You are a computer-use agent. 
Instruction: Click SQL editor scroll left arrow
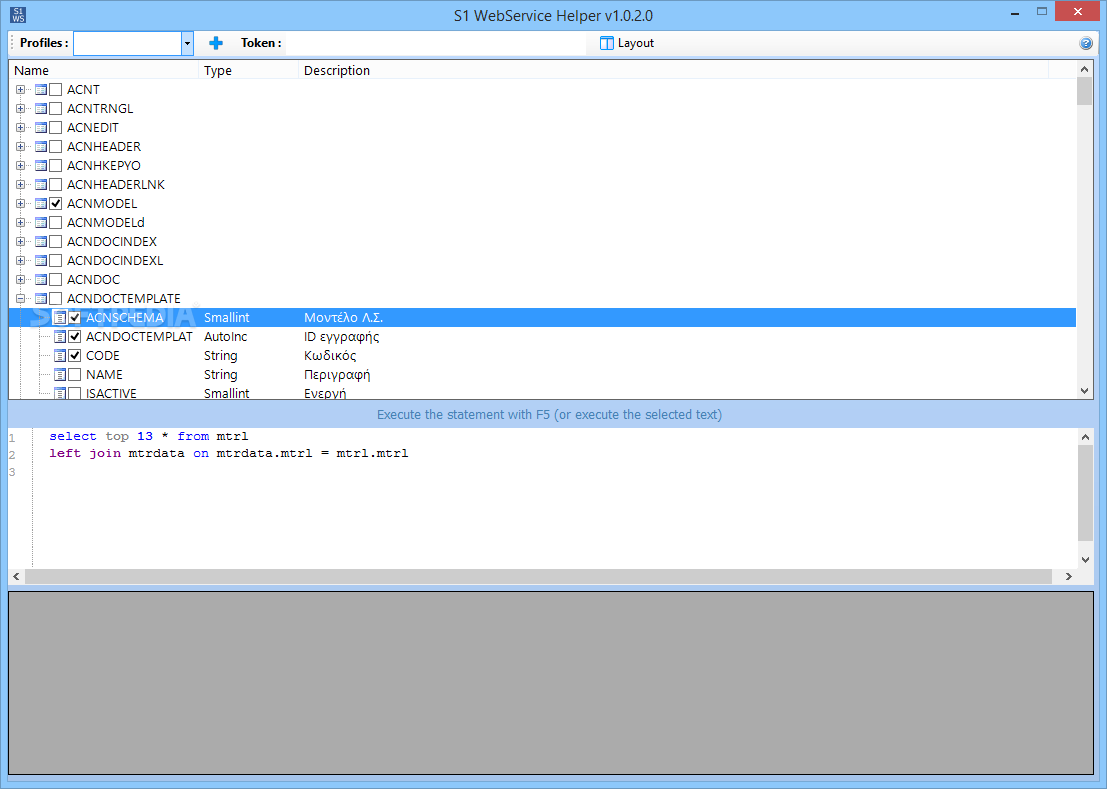tap(16, 577)
